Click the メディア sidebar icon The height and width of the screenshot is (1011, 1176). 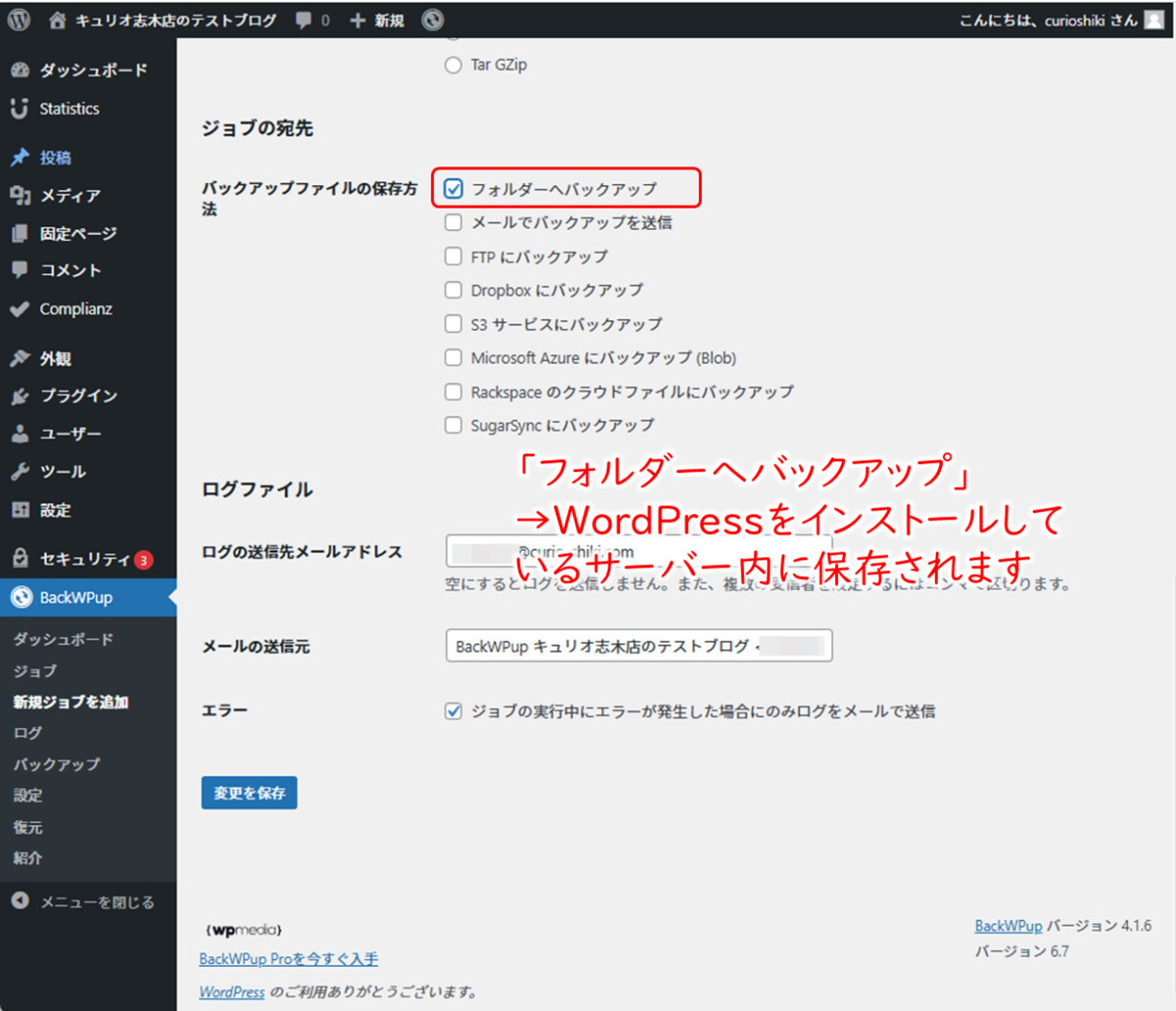click(x=20, y=195)
